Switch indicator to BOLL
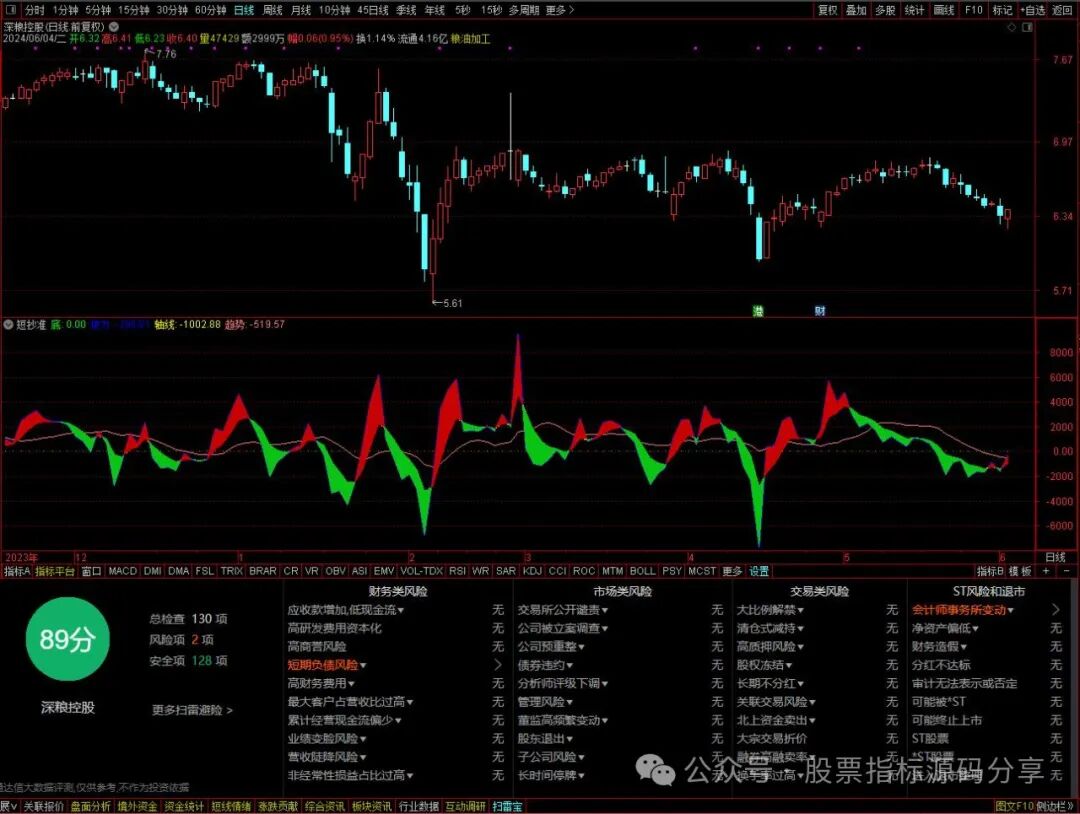The image size is (1080, 814). pos(643,571)
